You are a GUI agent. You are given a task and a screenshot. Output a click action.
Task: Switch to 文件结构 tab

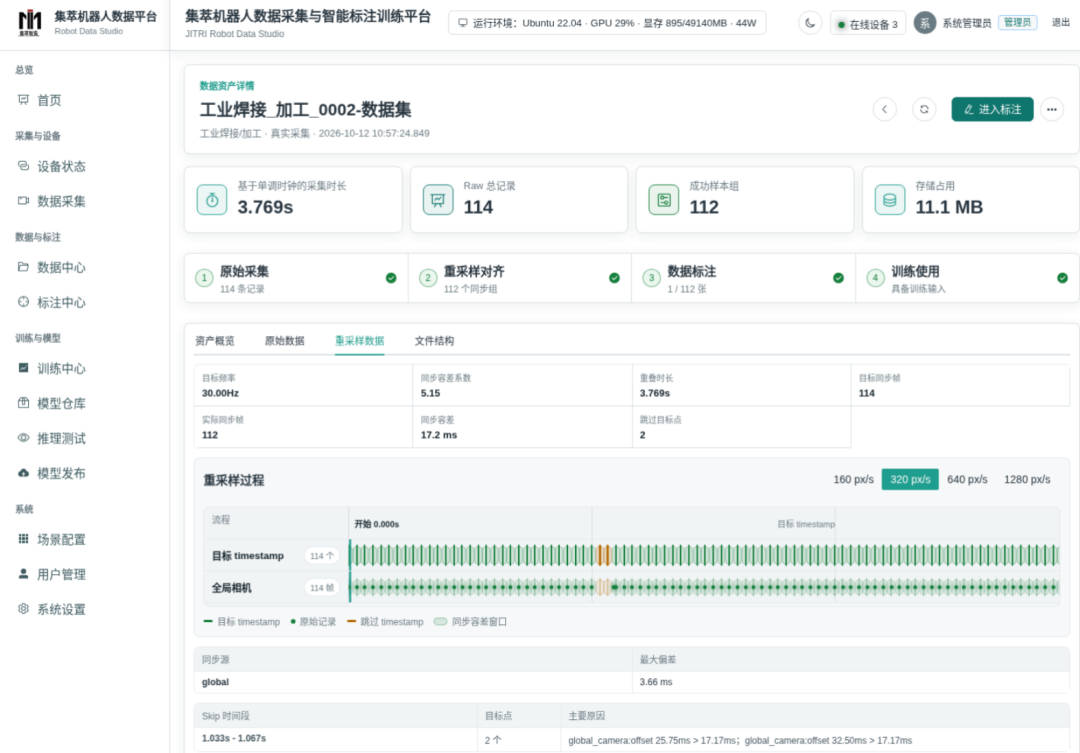pyautogui.click(x=434, y=341)
